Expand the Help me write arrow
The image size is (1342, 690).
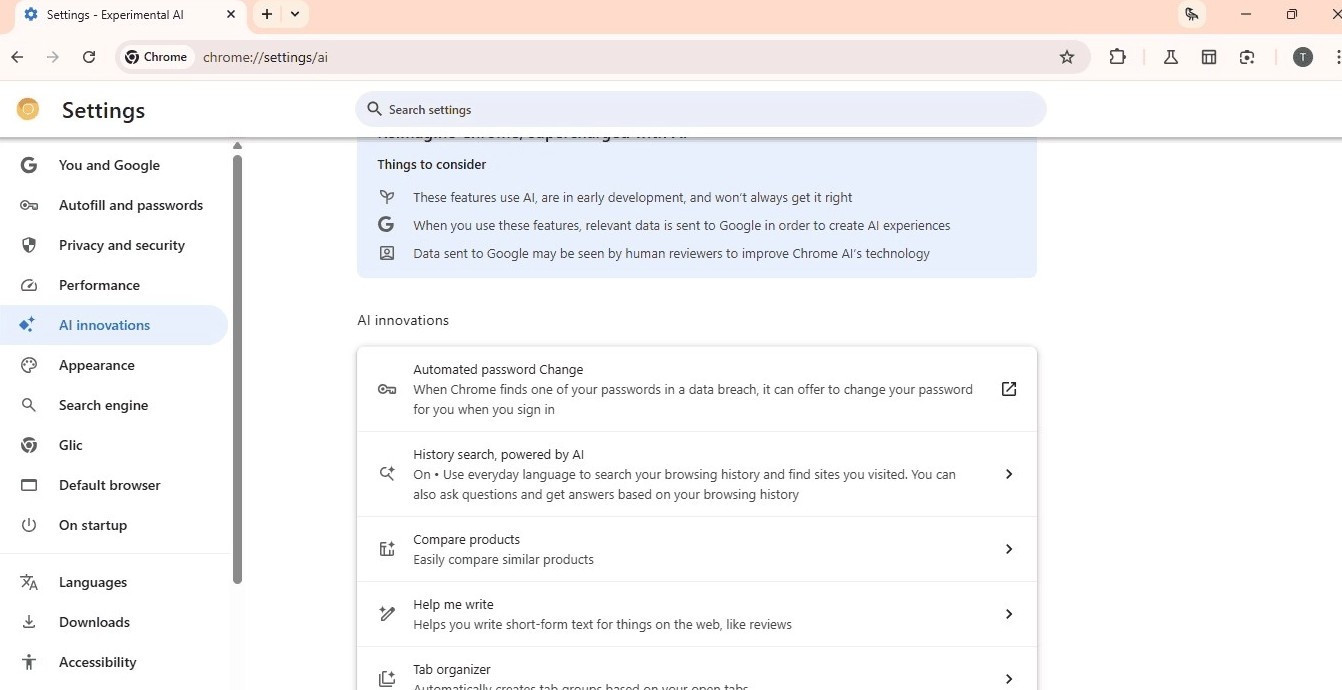pos(1009,614)
